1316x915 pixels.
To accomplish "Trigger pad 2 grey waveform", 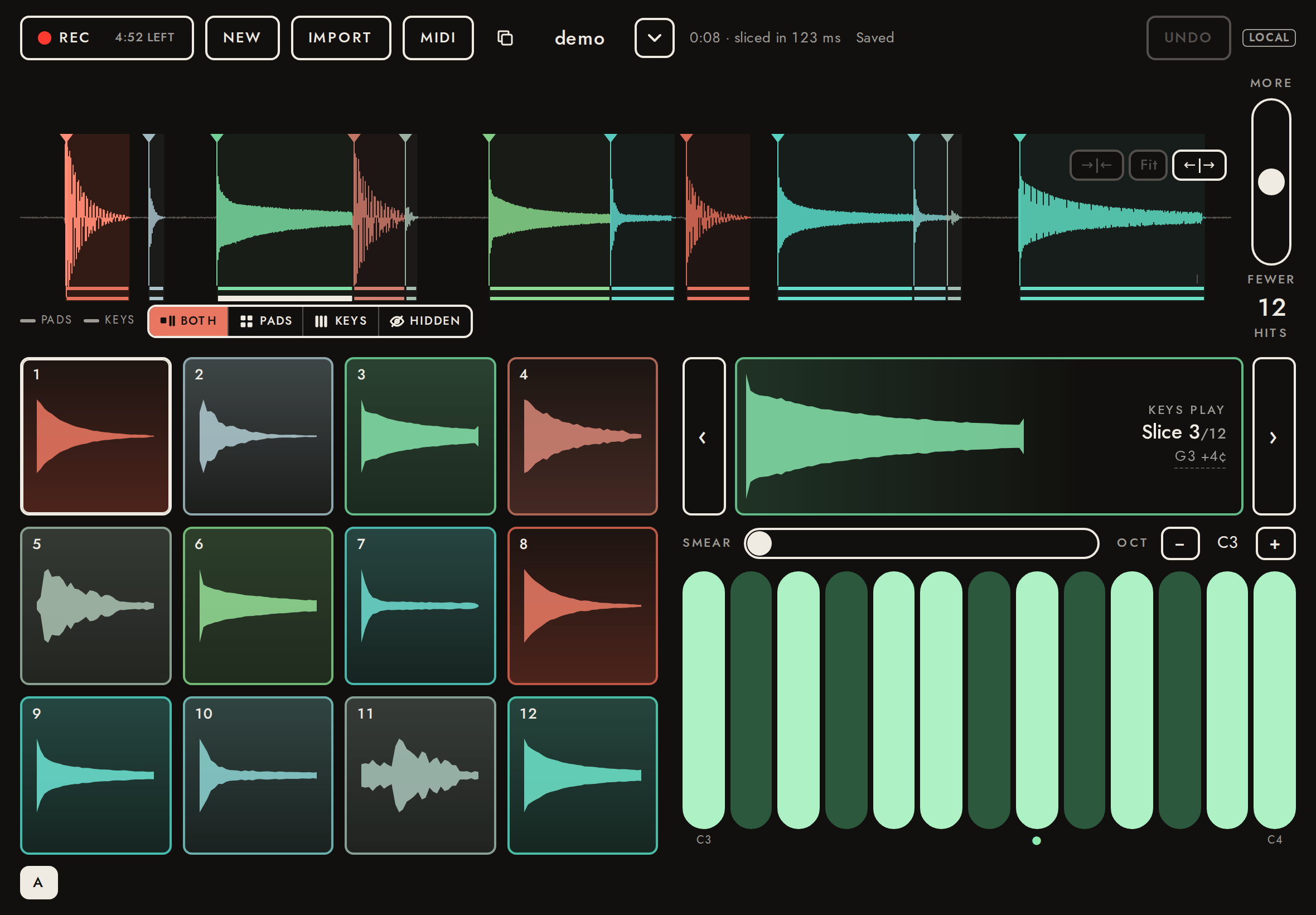I will tap(258, 436).
